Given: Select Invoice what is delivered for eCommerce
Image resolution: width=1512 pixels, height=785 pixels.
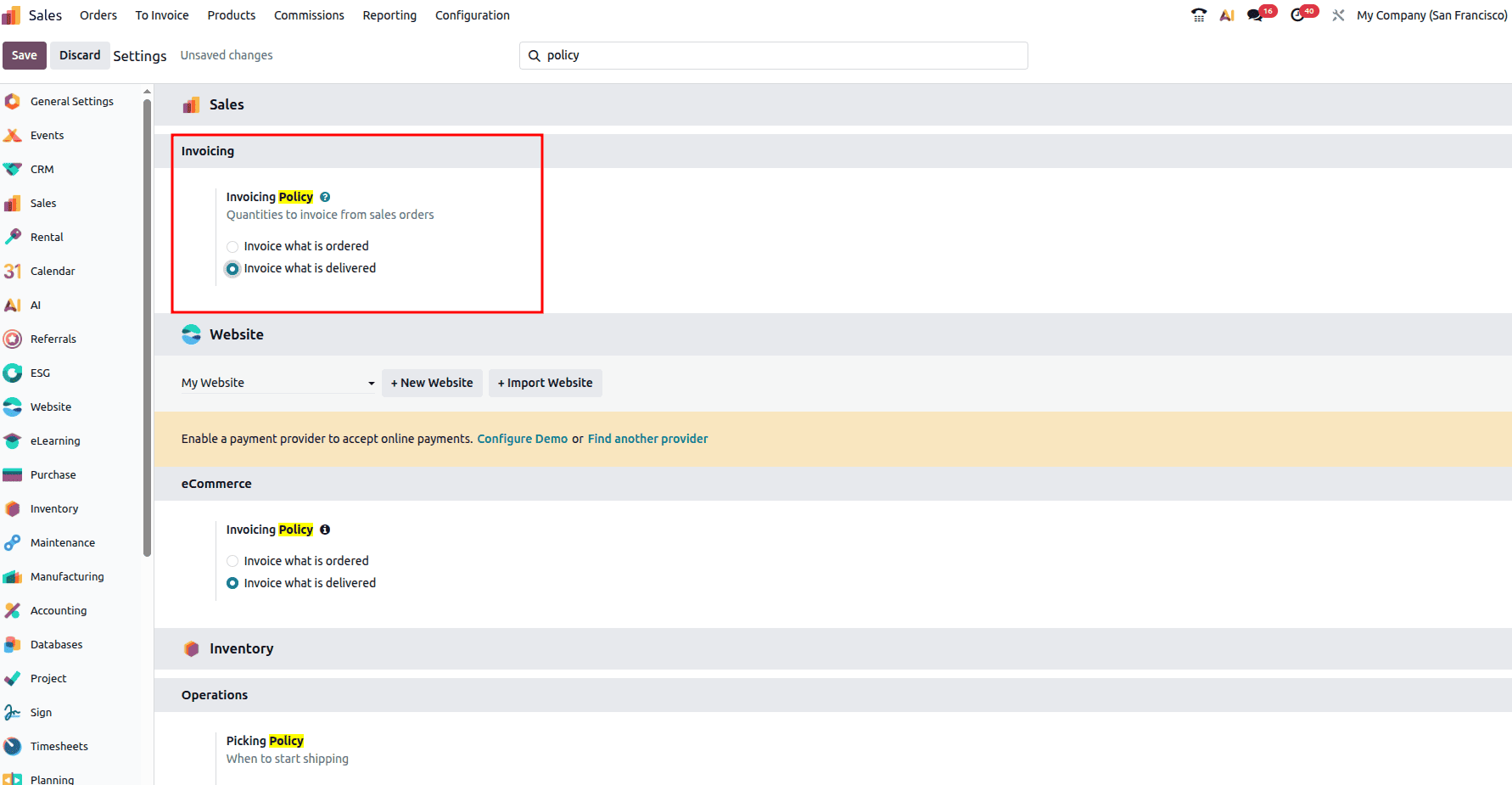Looking at the screenshot, I should [x=232, y=583].
